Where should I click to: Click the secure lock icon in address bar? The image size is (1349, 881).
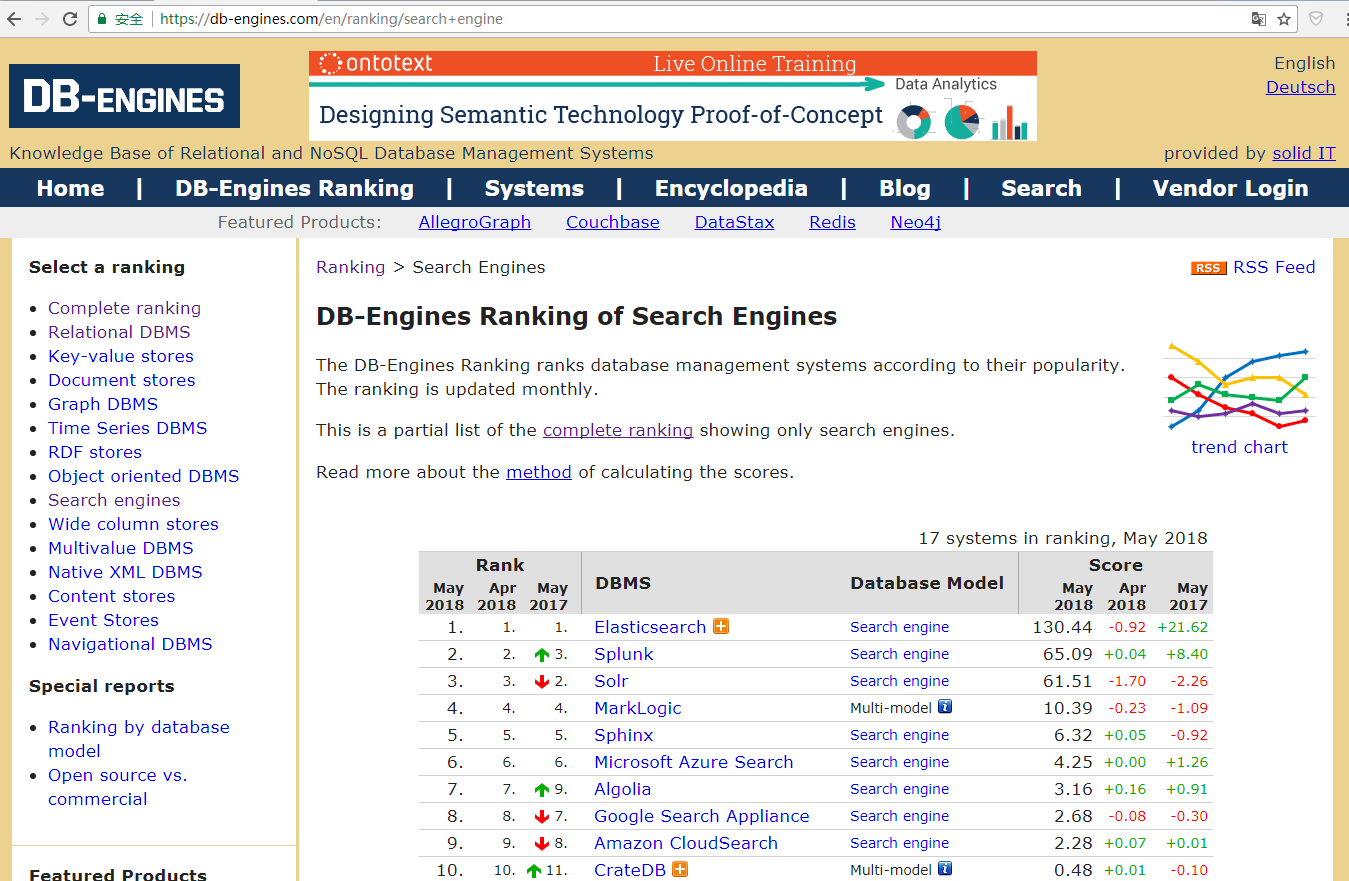click(x=102, y=19)
